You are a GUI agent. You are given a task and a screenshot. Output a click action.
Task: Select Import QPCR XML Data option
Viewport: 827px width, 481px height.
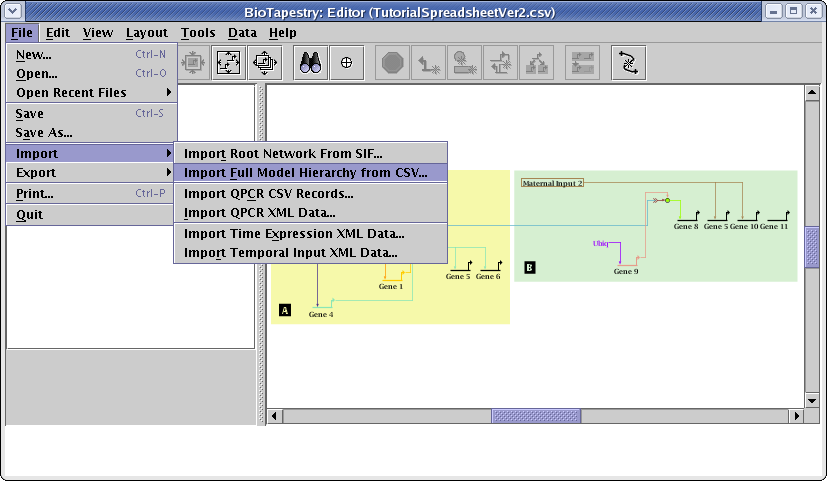click(x=260, y=213)
